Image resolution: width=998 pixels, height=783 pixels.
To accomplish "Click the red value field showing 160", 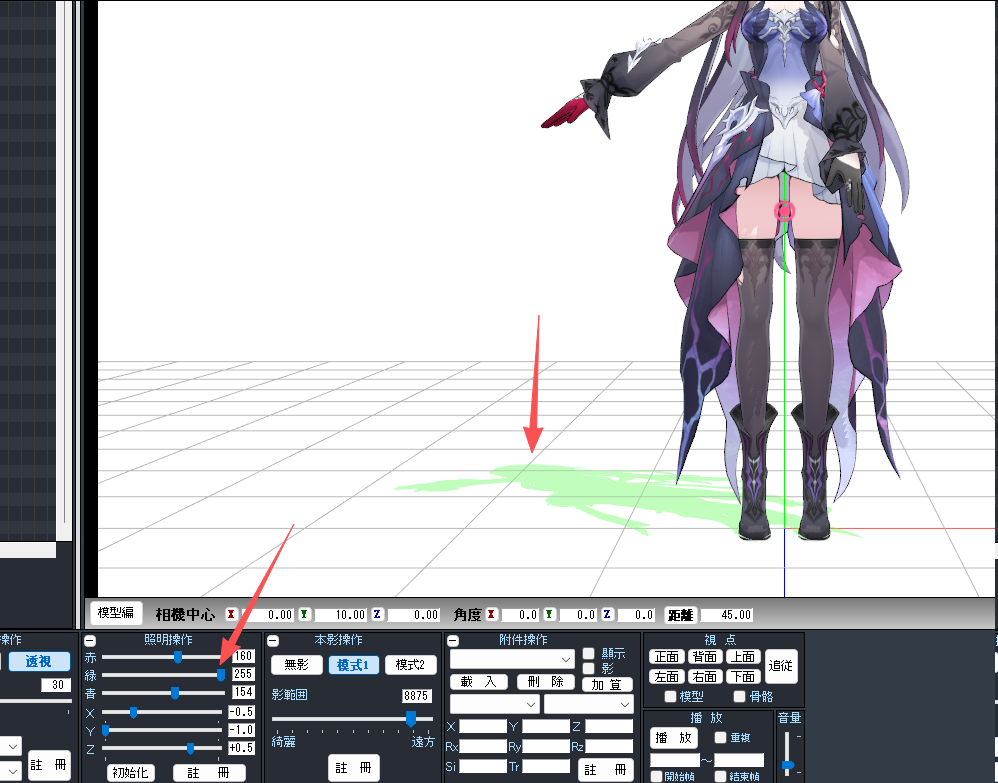I will point(243,656).
